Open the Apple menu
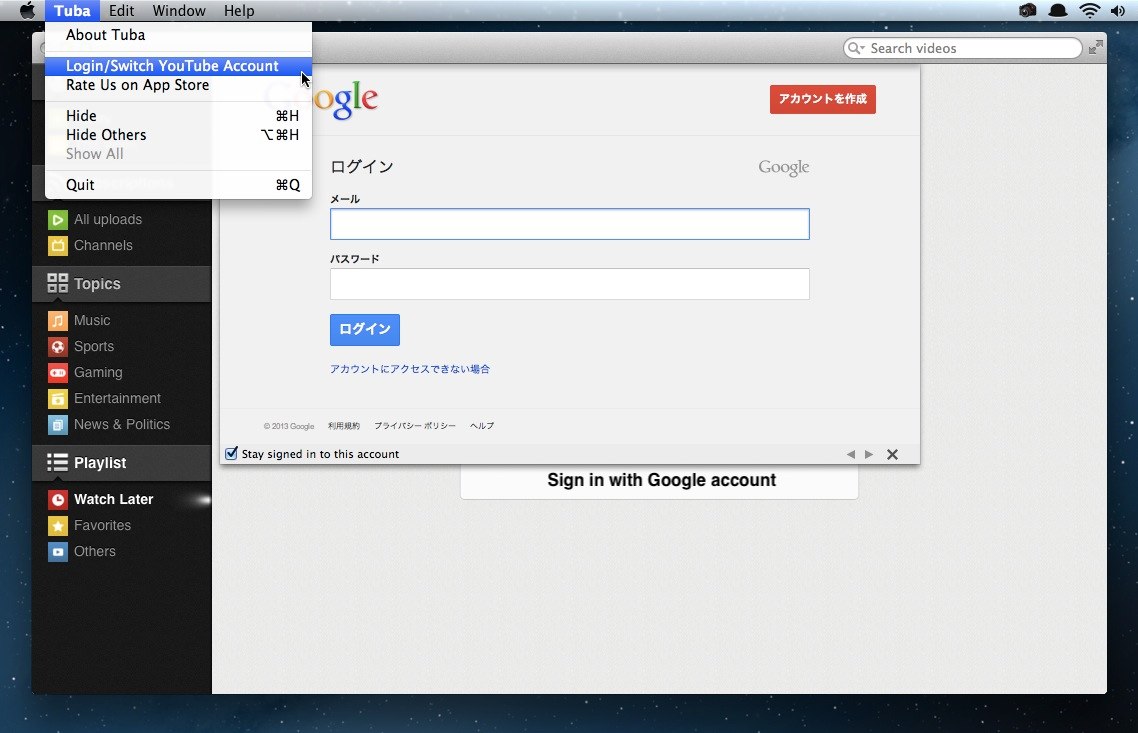Screen dimensions: 1138x733 (x=27, y=10)
